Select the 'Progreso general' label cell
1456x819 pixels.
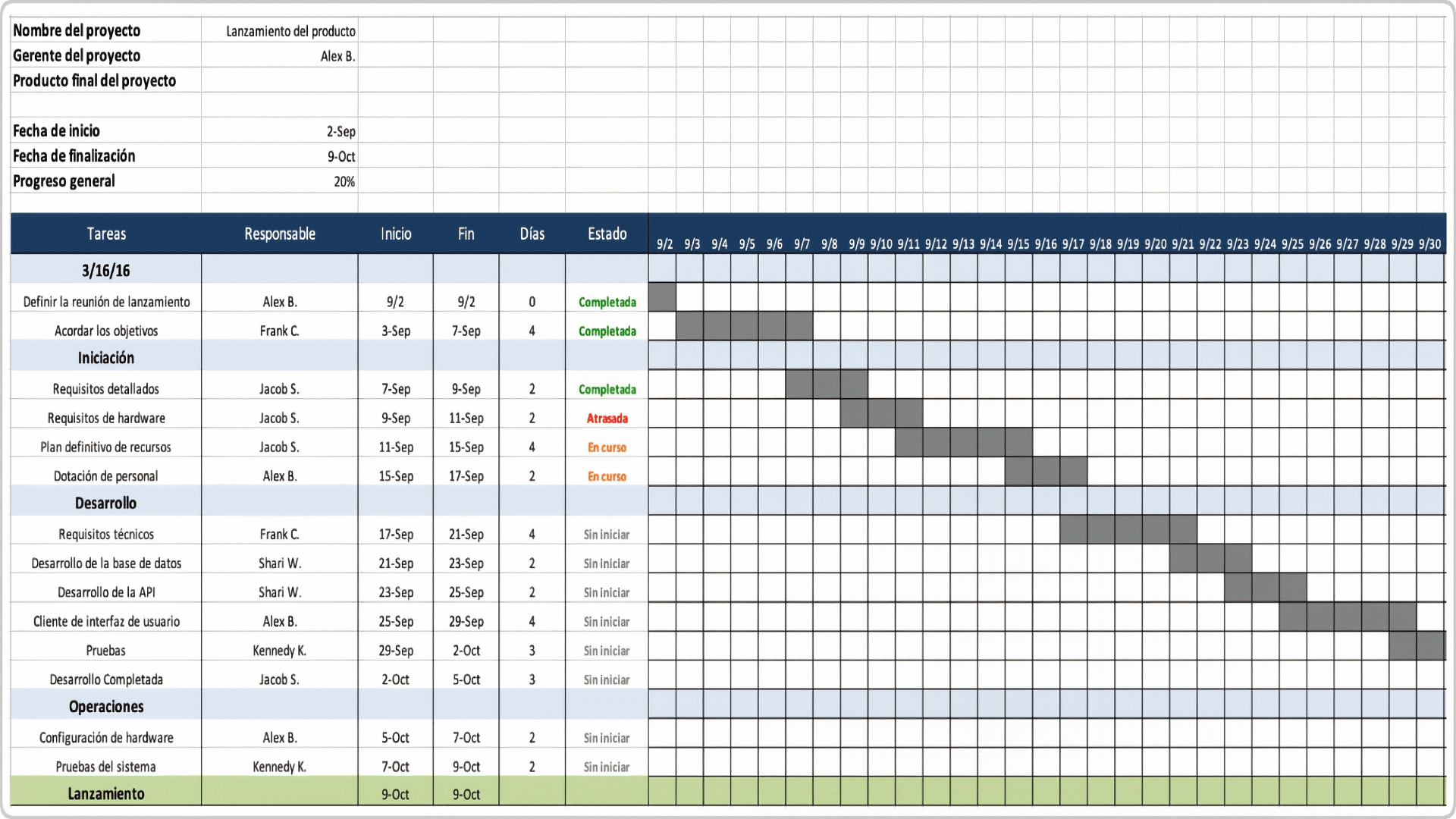[x=106, y=180]
